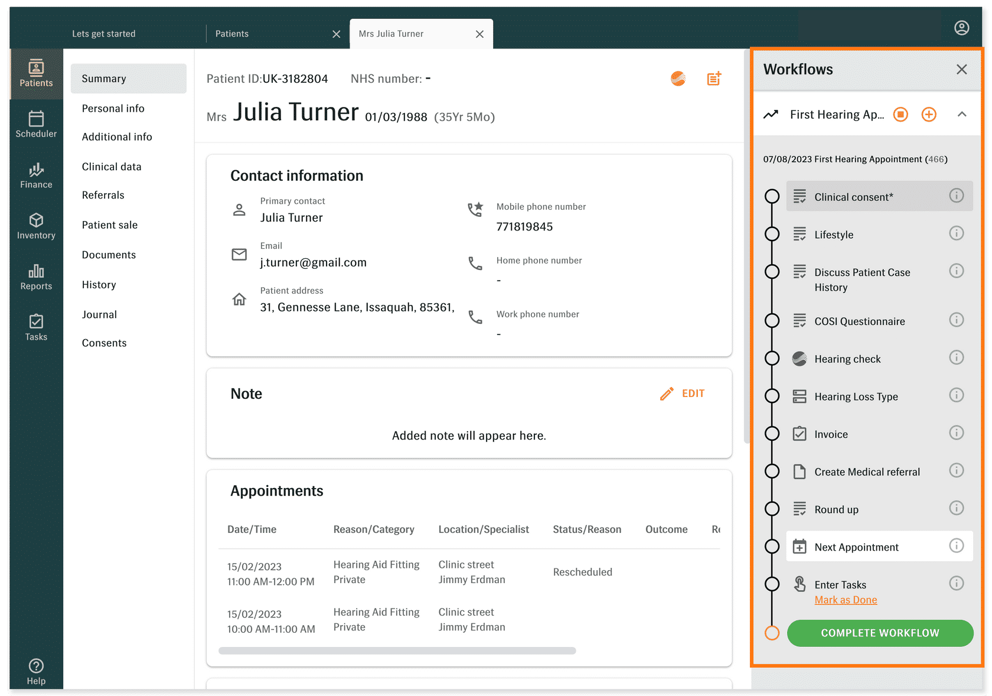Collapse the First Hearing Appointment workflow
The height and width of the screenshot is (696, 992).
click(962, 114)
